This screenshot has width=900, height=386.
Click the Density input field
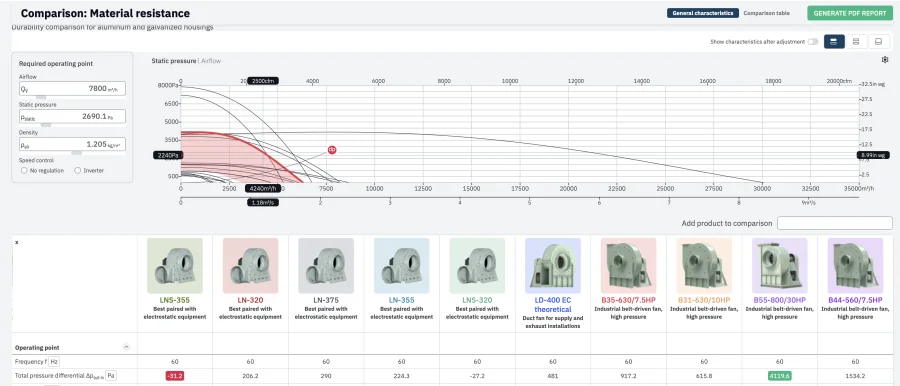click(72, 144)
